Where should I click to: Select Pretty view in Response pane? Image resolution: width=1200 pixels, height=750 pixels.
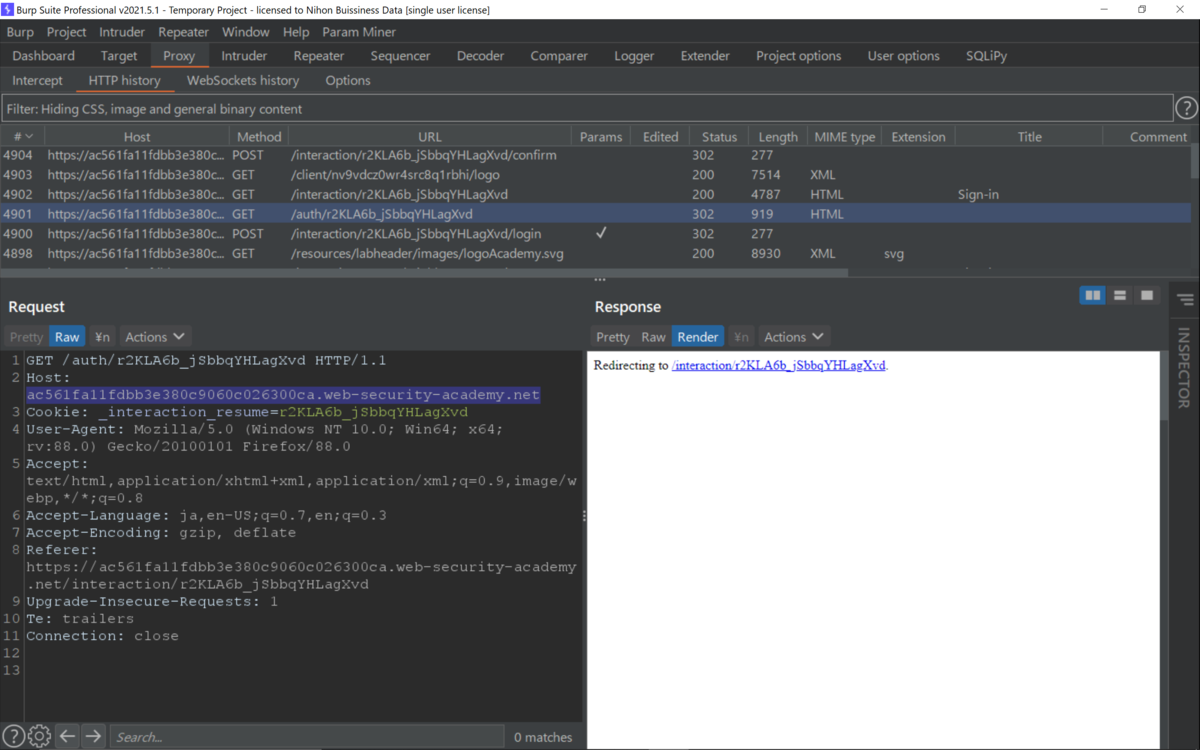click(613, 337)
